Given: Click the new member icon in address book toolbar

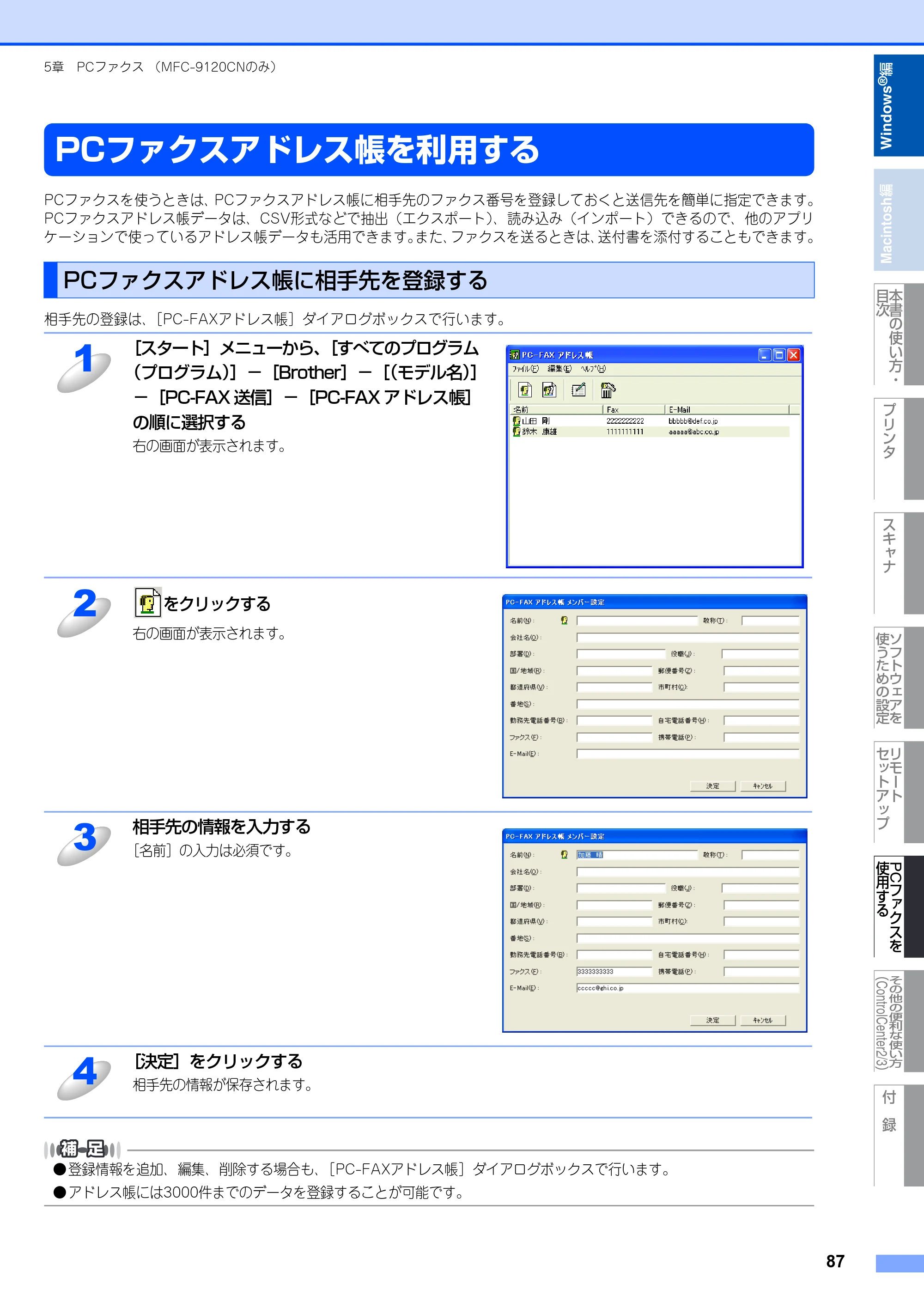Looking at the screenshot, I should click(x=525, y=389).
